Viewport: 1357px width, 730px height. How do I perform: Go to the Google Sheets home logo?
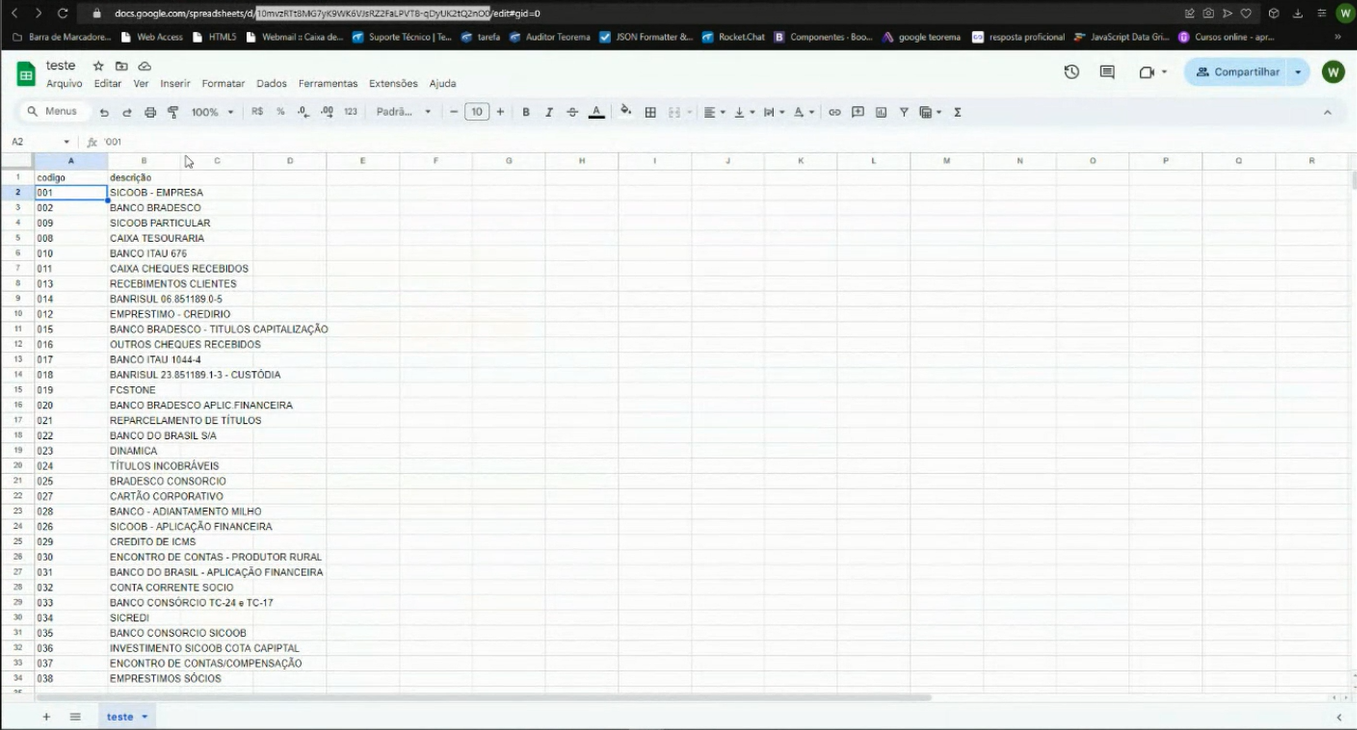pos(26,73)
